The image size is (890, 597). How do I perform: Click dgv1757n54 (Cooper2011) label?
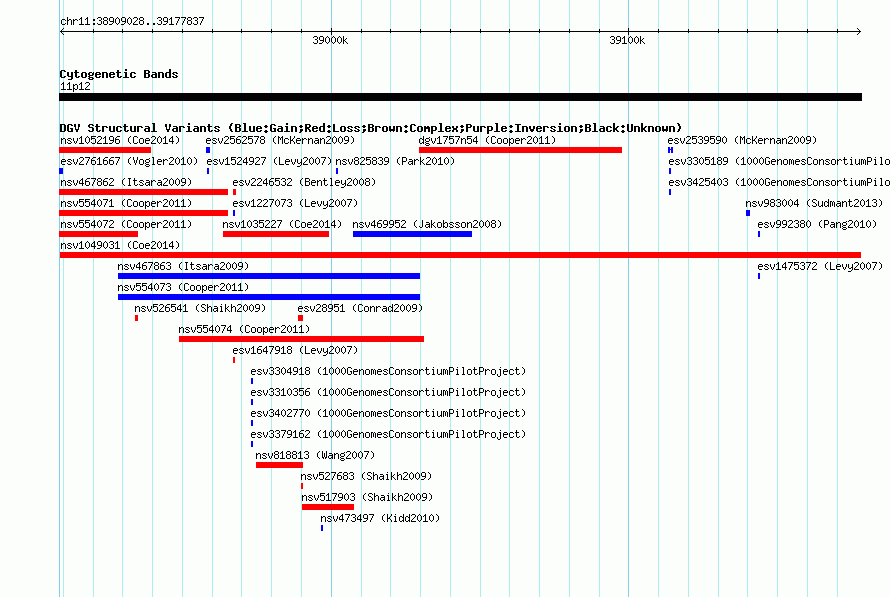click(x=487, y=140)
